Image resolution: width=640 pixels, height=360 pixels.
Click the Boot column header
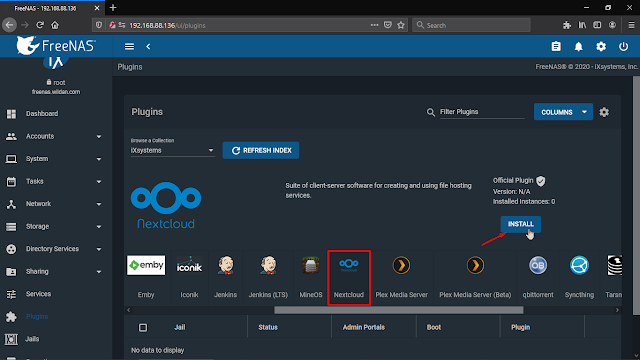(433, 327)
